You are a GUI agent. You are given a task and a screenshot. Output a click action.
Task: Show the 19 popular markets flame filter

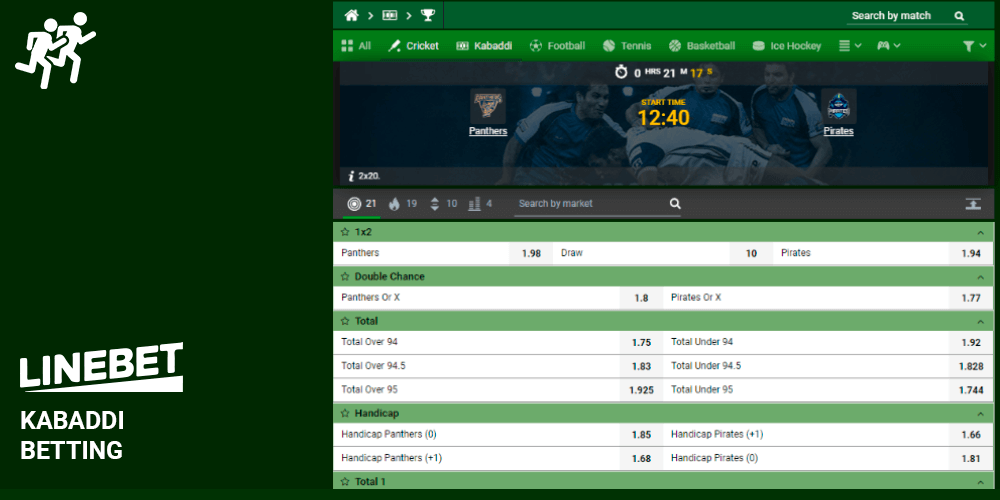pos(402,204)
